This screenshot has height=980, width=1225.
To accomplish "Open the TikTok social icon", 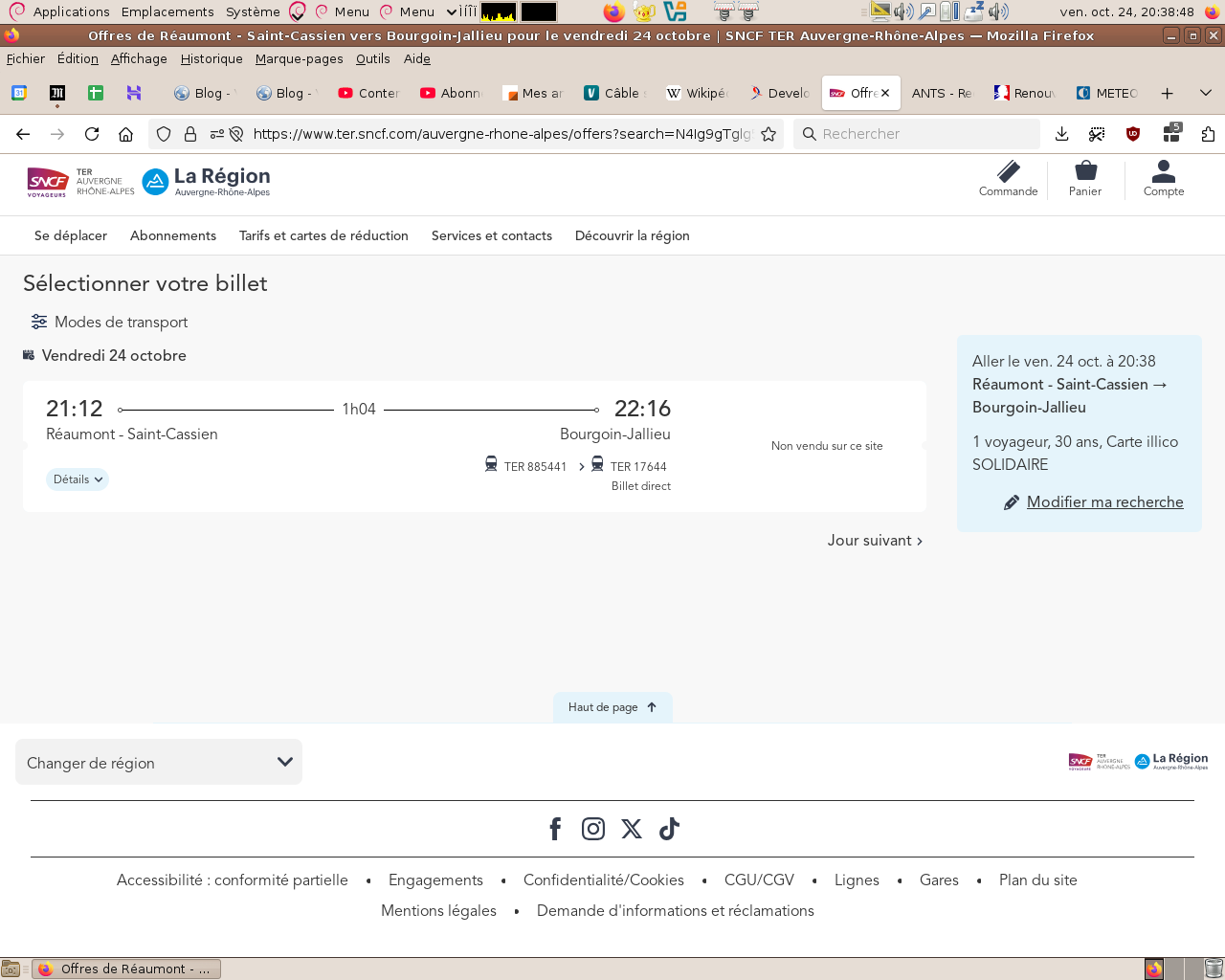I will click(x=669, y=829).
